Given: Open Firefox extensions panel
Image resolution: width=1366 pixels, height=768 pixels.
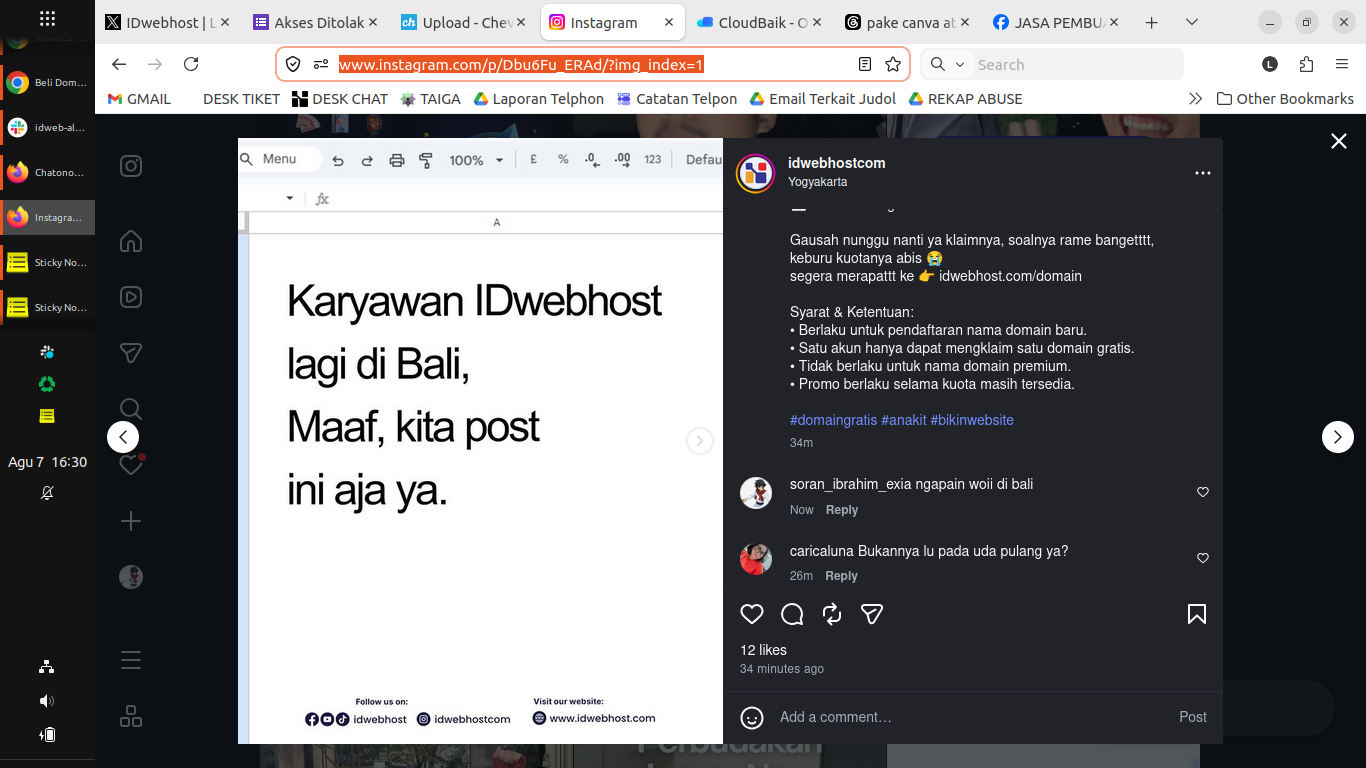Looking at the screenshot, I should point(1306,64).
